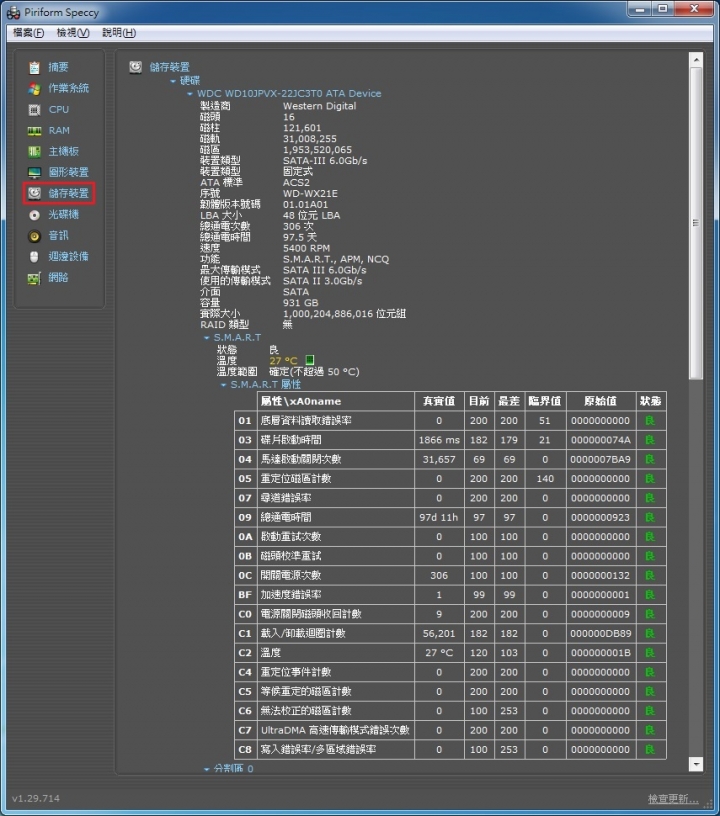Collapse the S.M.A.R.T section
This screenshot has width=720, height=816.
pyautogui.click(x=207, y=338)
